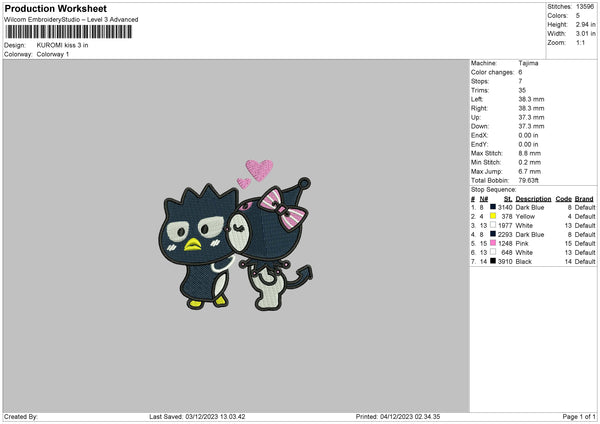Click the Max Jump value '6.7 mm'
600x424 pixels.
tap(530, 171)
